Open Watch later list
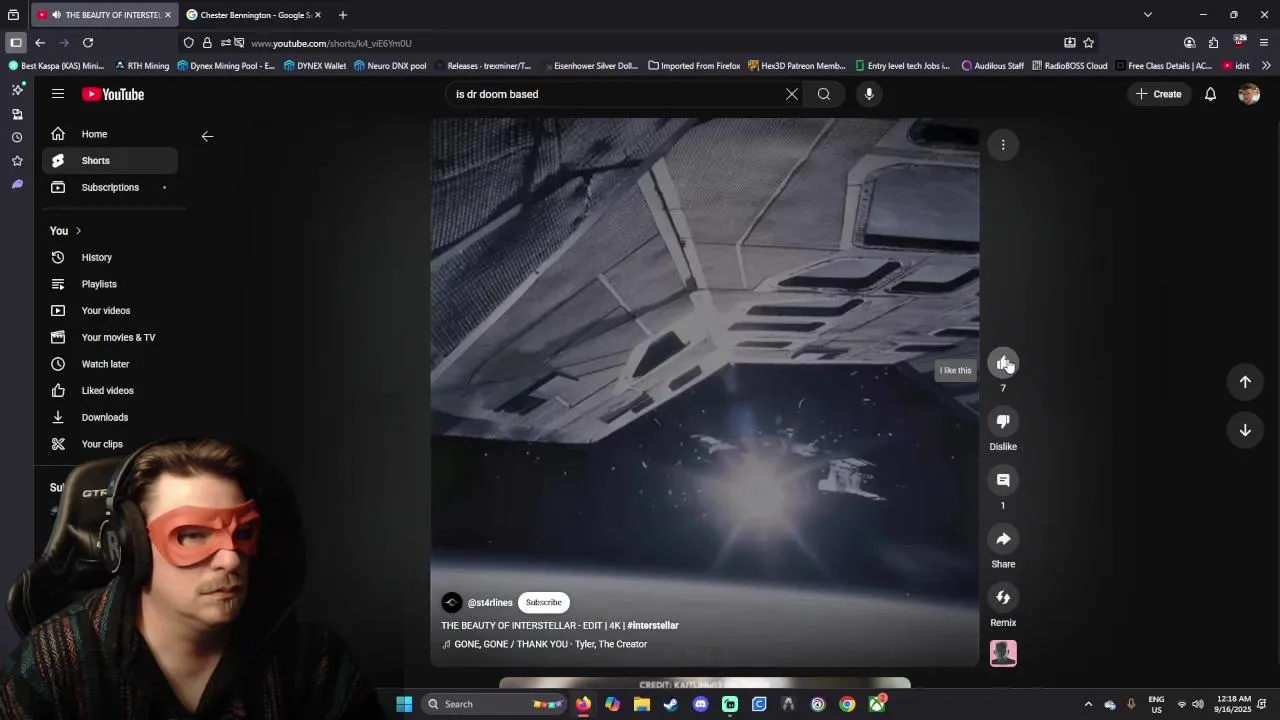Image resolution: width=1280 pixels, height=720 pixels. 110,364
